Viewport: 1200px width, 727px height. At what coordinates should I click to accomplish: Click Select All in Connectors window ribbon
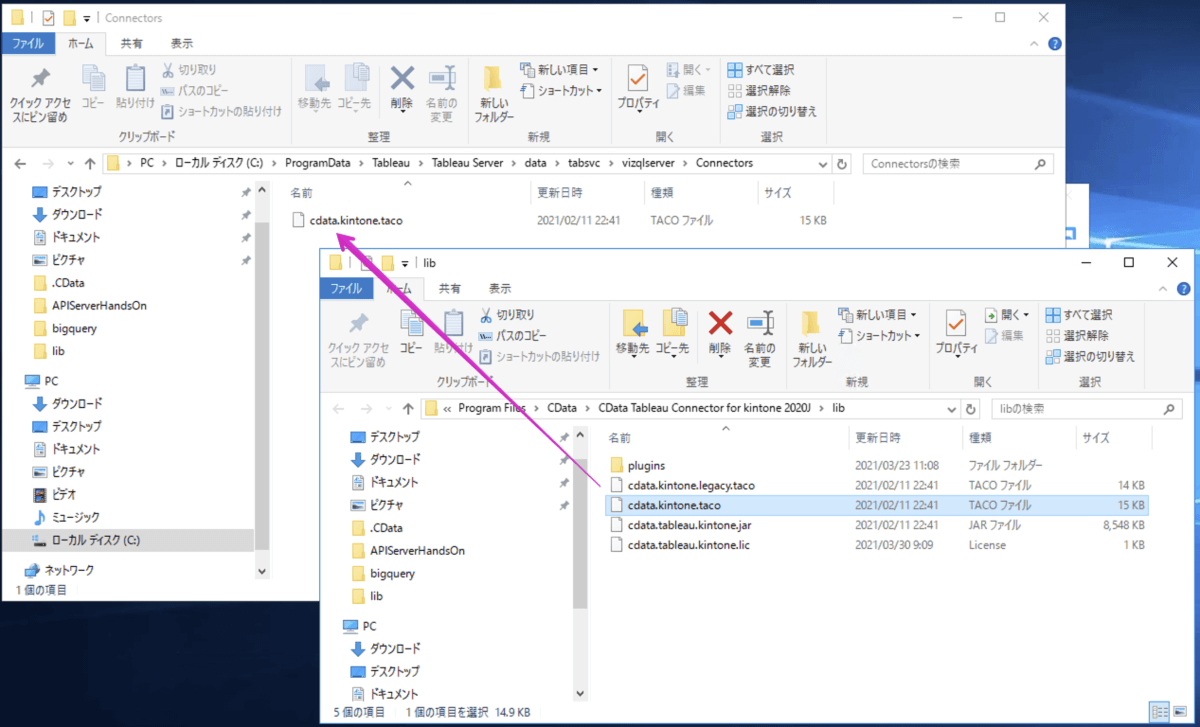click(761, 69)
